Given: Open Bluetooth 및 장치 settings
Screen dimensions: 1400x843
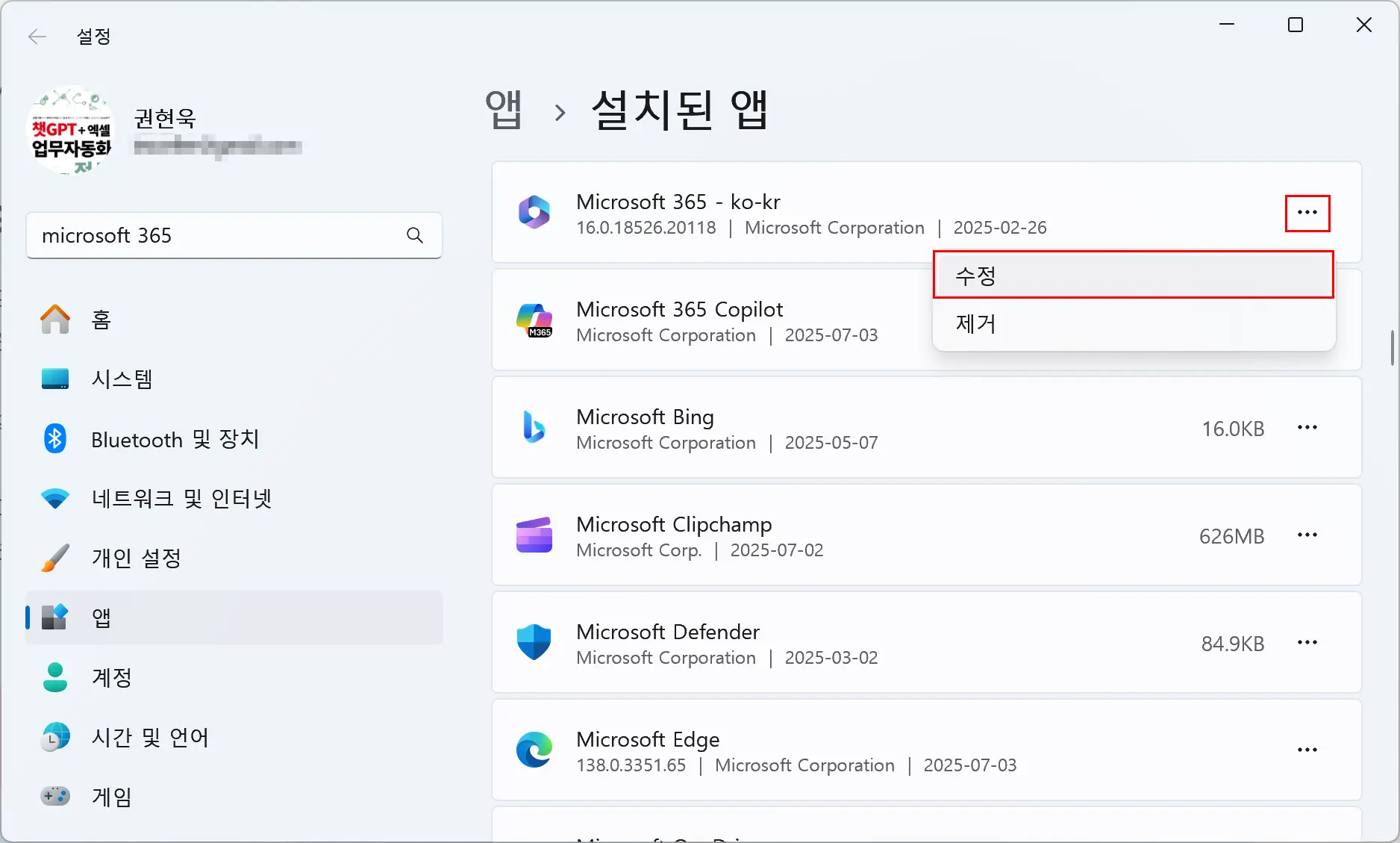Looking at the screenshot, I should coord(234,439).
